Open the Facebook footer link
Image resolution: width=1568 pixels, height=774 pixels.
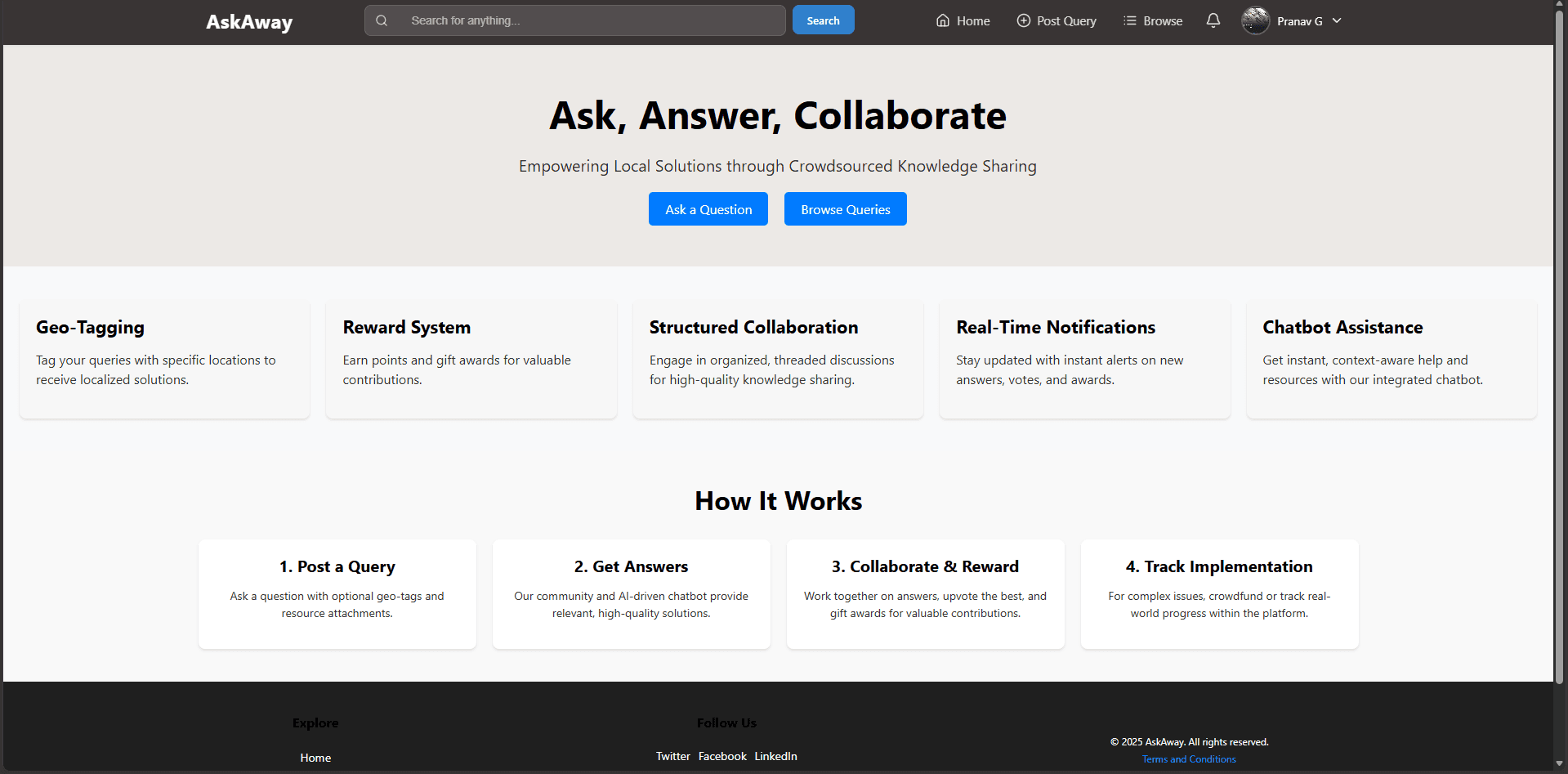[x=722, y=756]
